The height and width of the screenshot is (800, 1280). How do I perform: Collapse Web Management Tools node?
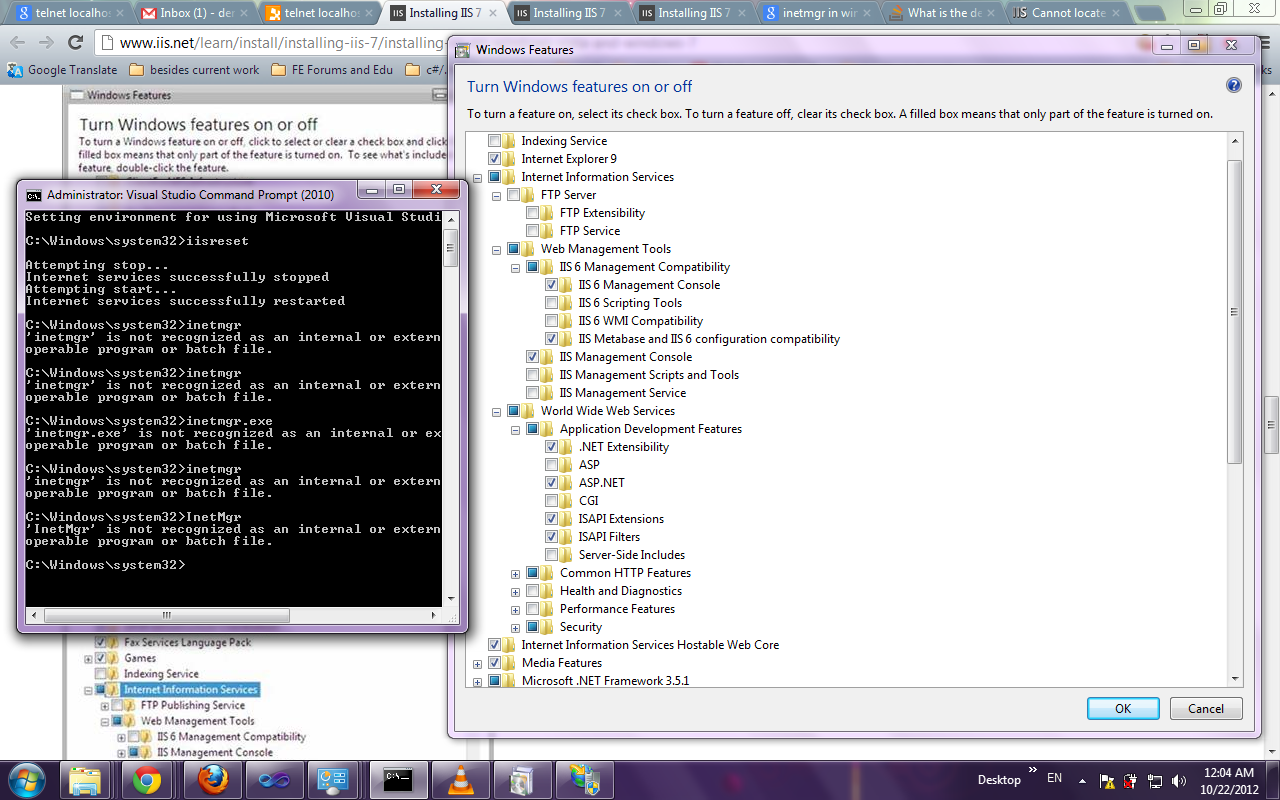click(496, 249)
